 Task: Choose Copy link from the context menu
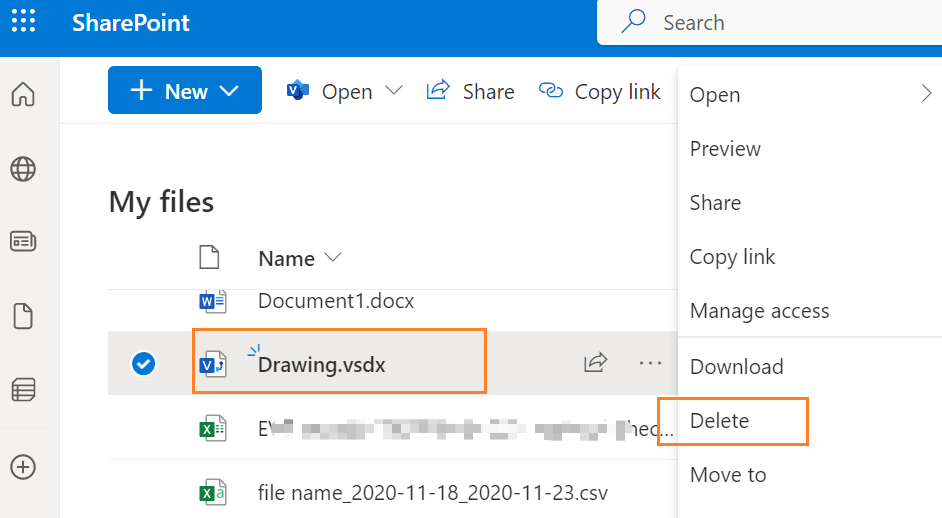click(x=732, y=257)
